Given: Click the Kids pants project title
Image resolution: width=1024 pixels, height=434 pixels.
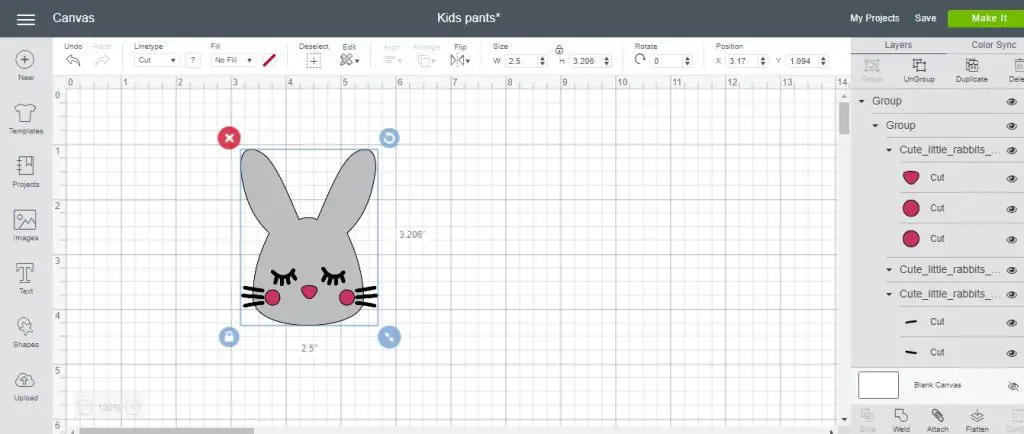Looking at the screenshot, I should 469,18.
